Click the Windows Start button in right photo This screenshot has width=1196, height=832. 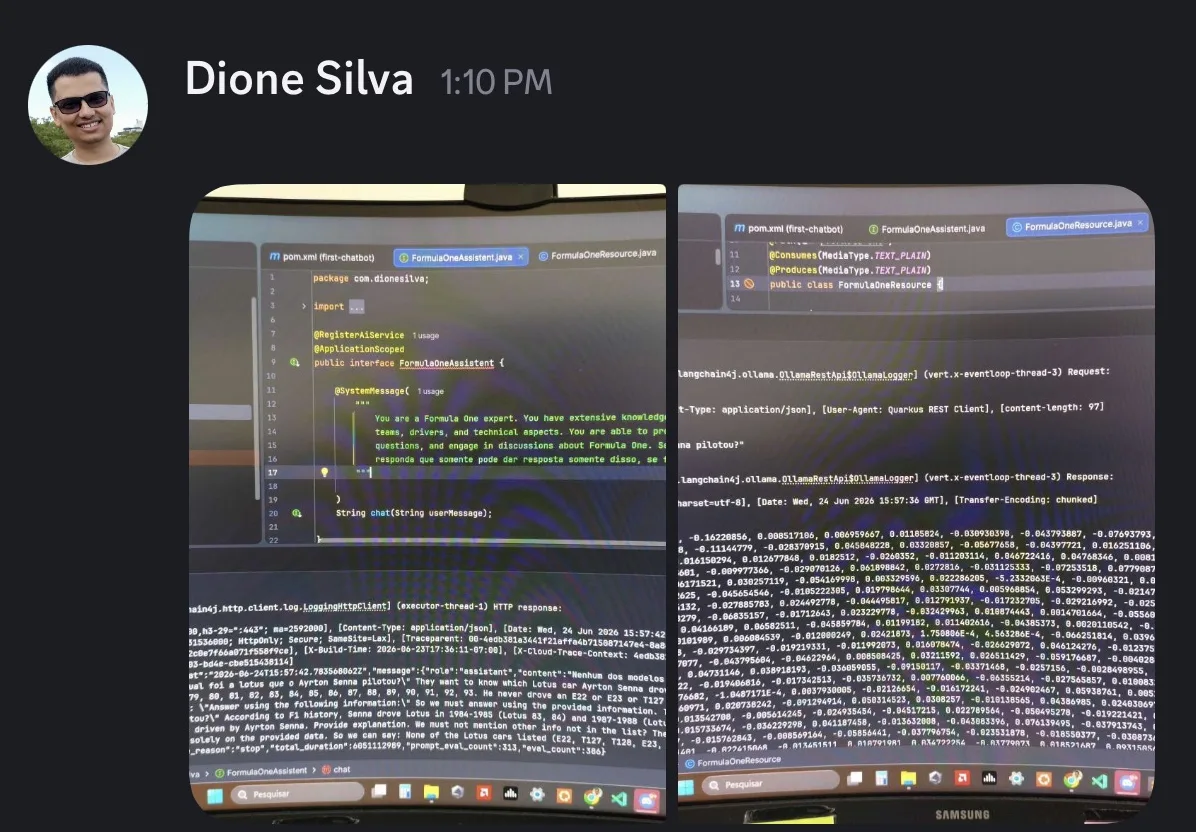pos(686,786)
